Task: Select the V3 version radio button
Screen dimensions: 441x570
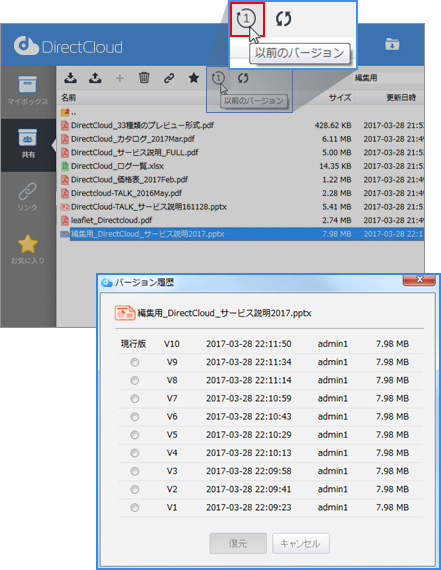Action: tap(135, 471)
